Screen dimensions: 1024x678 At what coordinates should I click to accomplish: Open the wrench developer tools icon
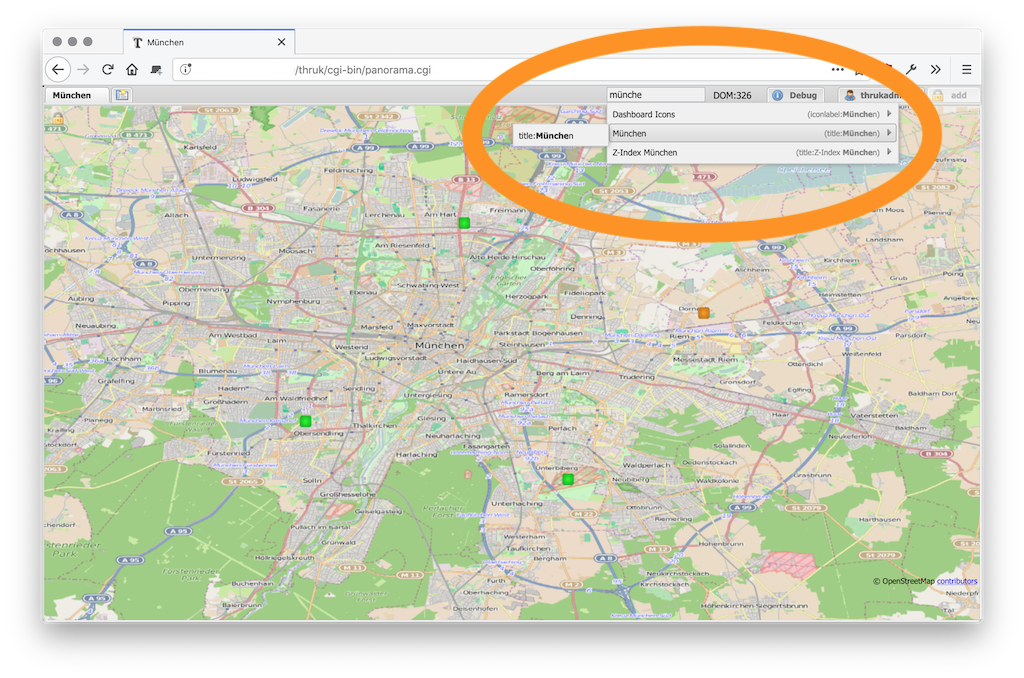tap(911, 69)
